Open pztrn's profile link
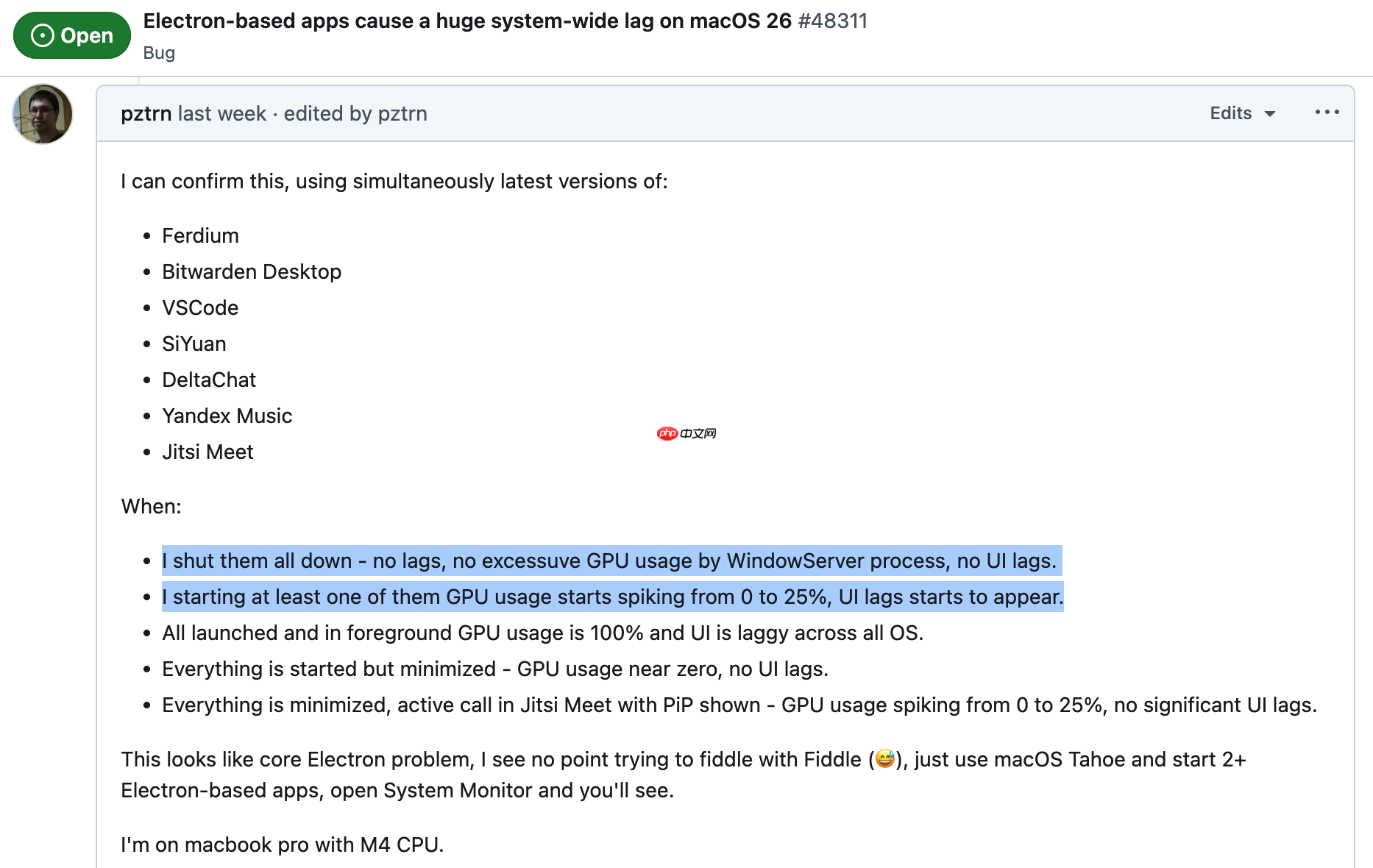This screenshot has width=1373, height=868. (x=146, y=113)
